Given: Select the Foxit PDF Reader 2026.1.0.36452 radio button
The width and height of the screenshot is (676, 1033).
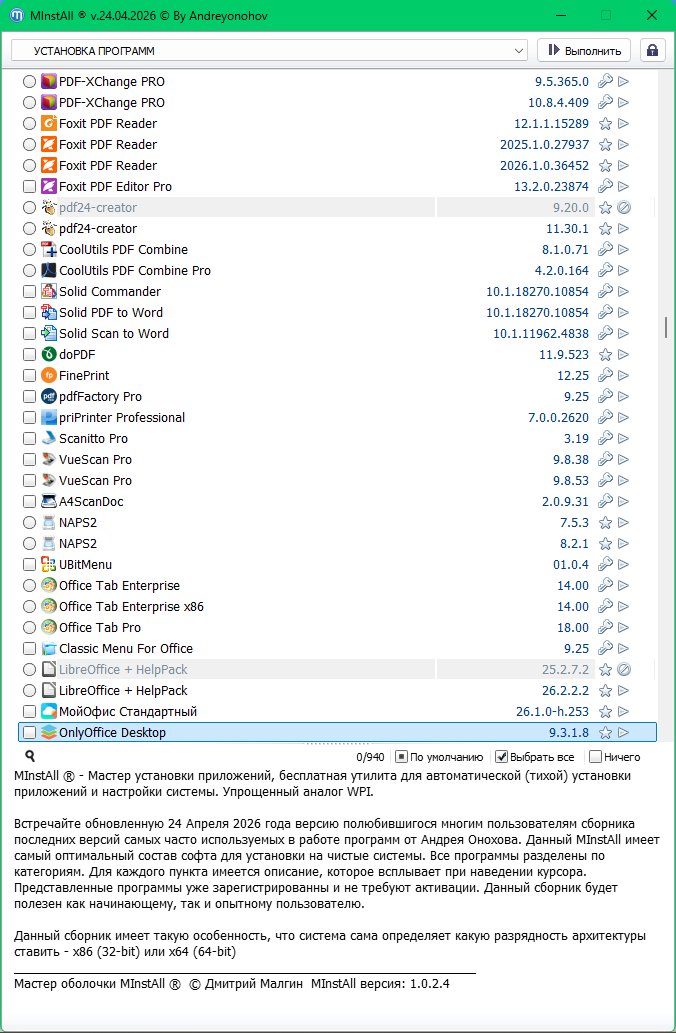Looking at the screenshot, I should 29,166.
